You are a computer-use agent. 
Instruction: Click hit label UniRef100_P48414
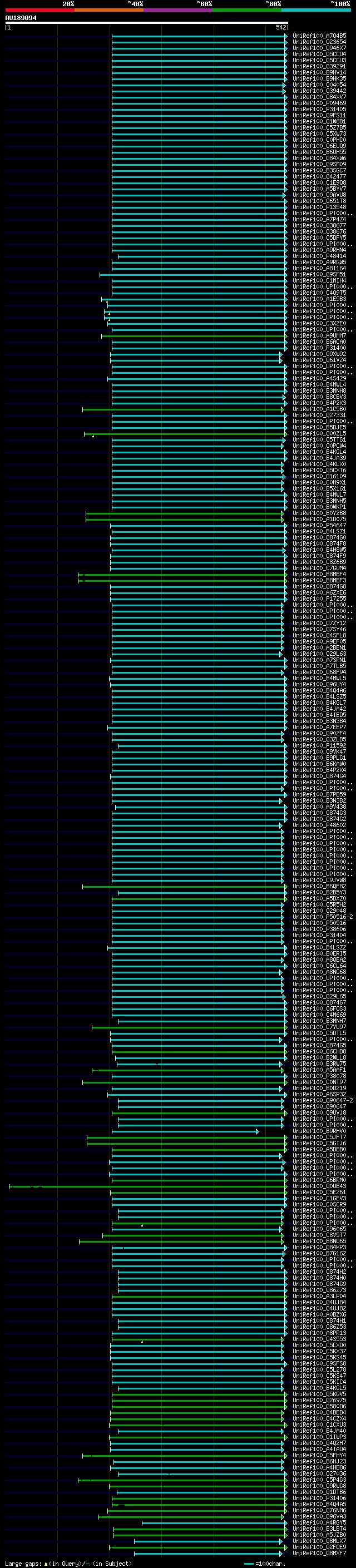[x=319, y=256]
